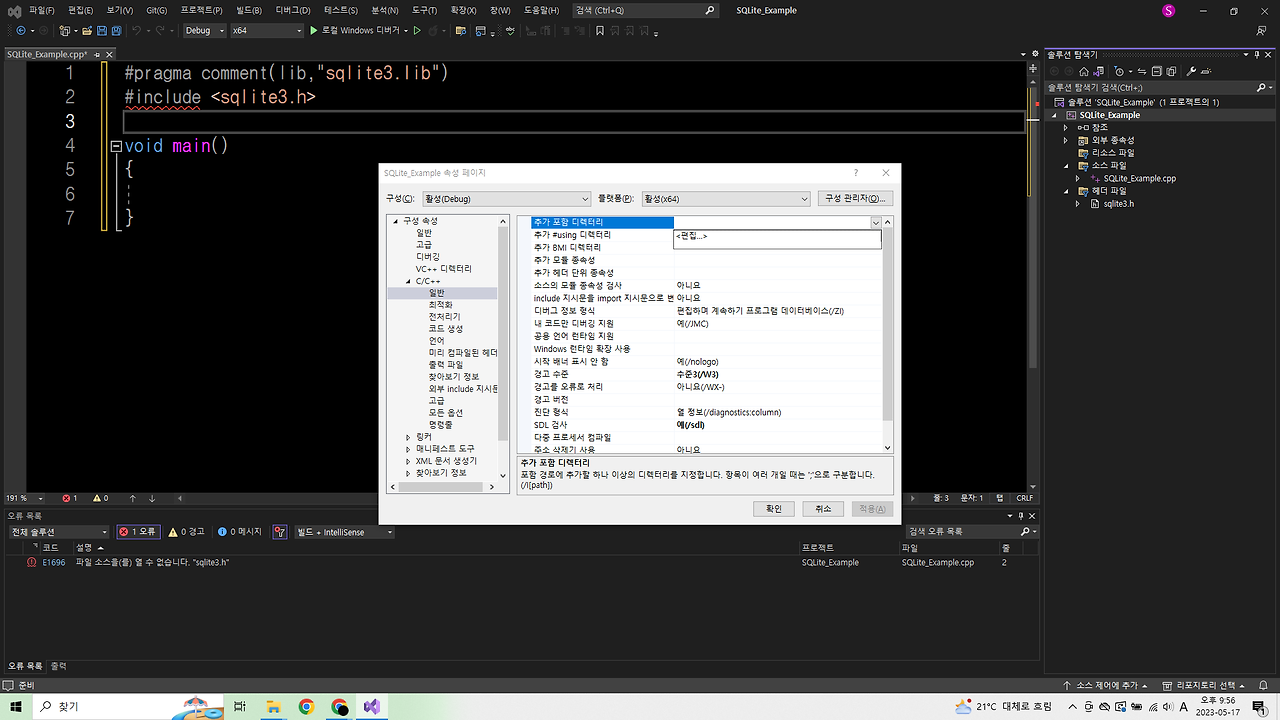Click the ? help button in property dialog
This screenshot has width=1280, height=720.
855,173
